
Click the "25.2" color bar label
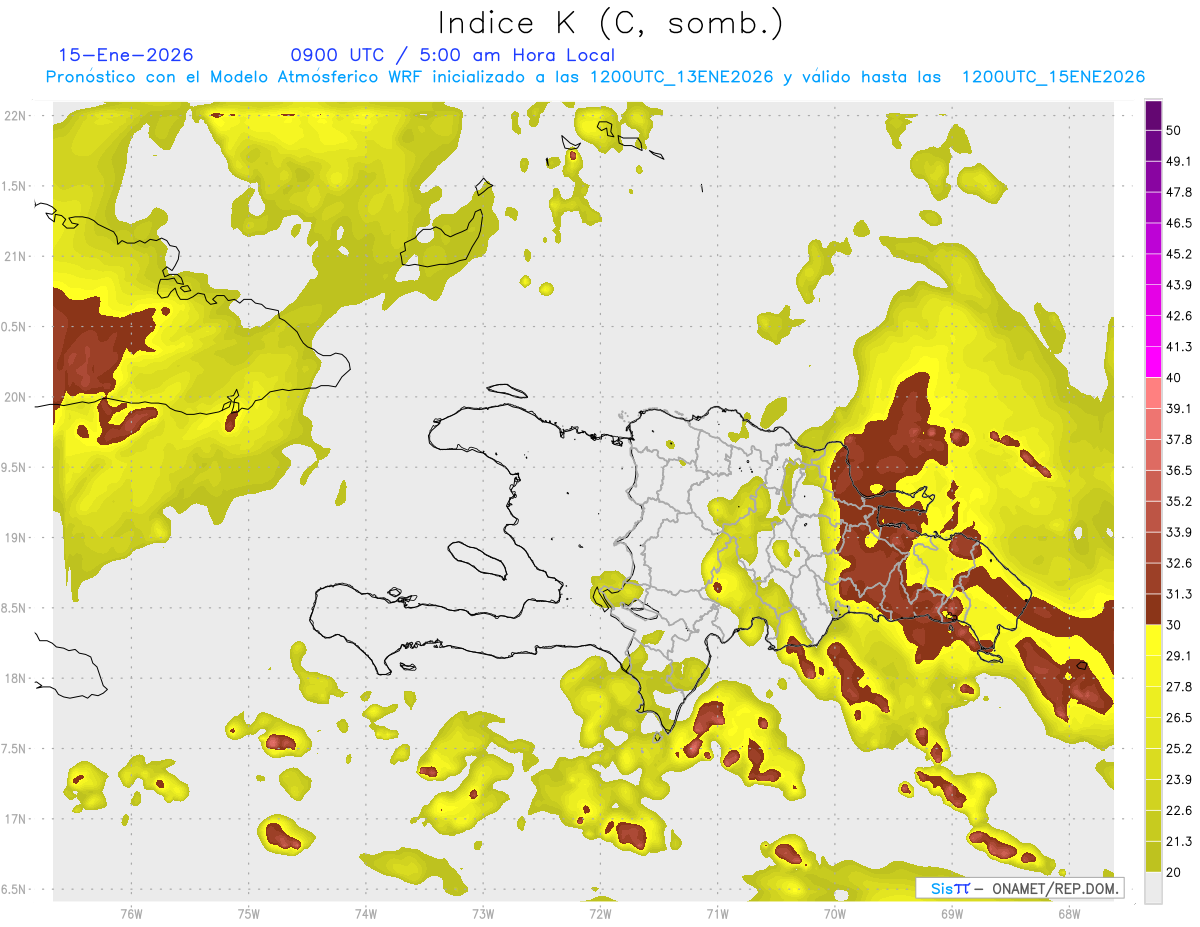1179,749
